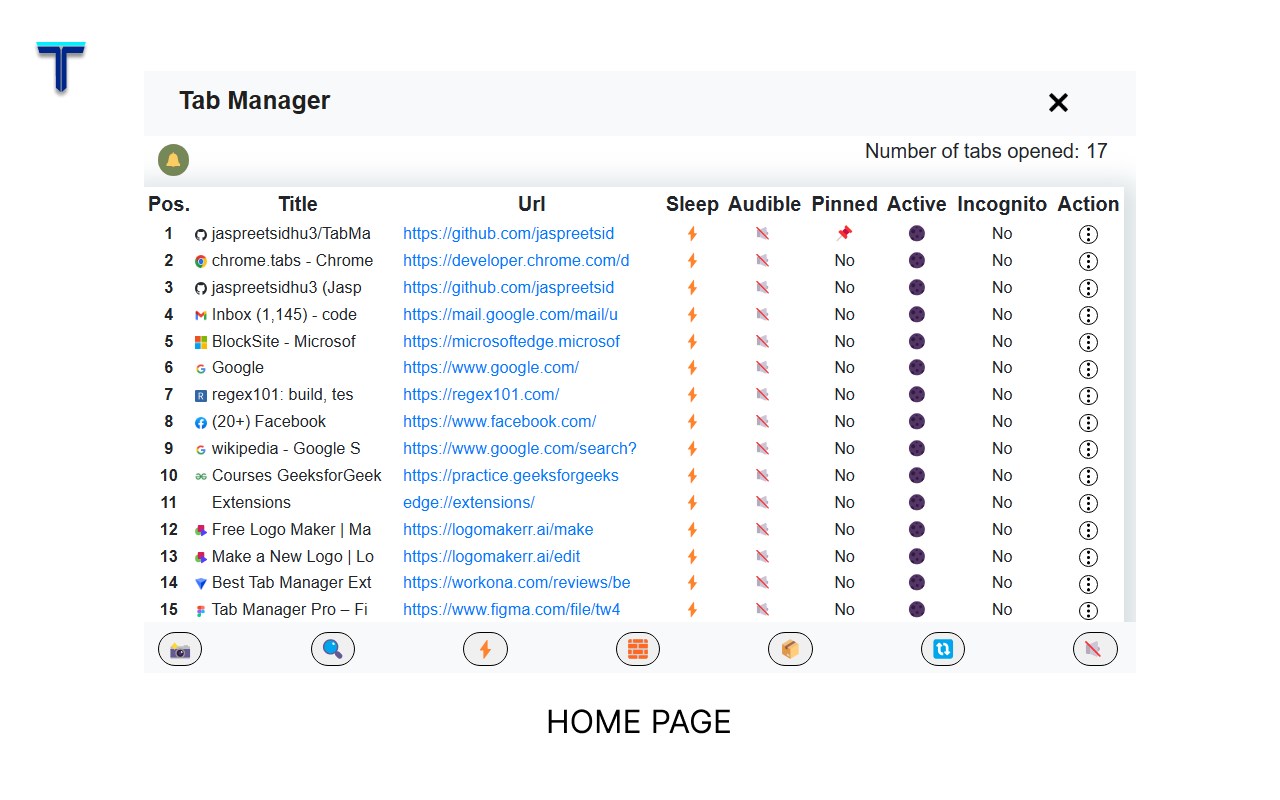Viewport: 1280px width, 800px height.
Task: Click muted speaker icon in Google row
Action: click(763, 368)
